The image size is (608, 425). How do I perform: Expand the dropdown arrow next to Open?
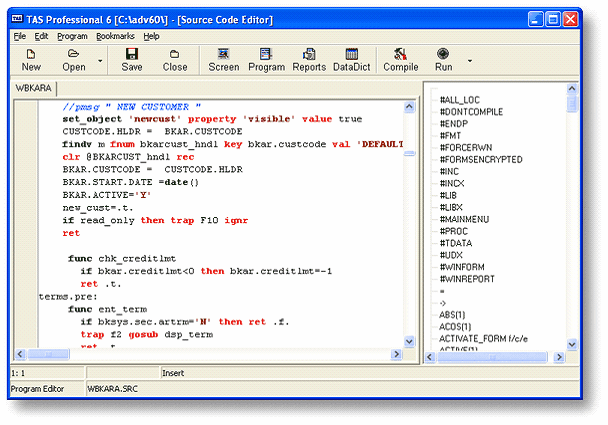(x=100, y=61)
